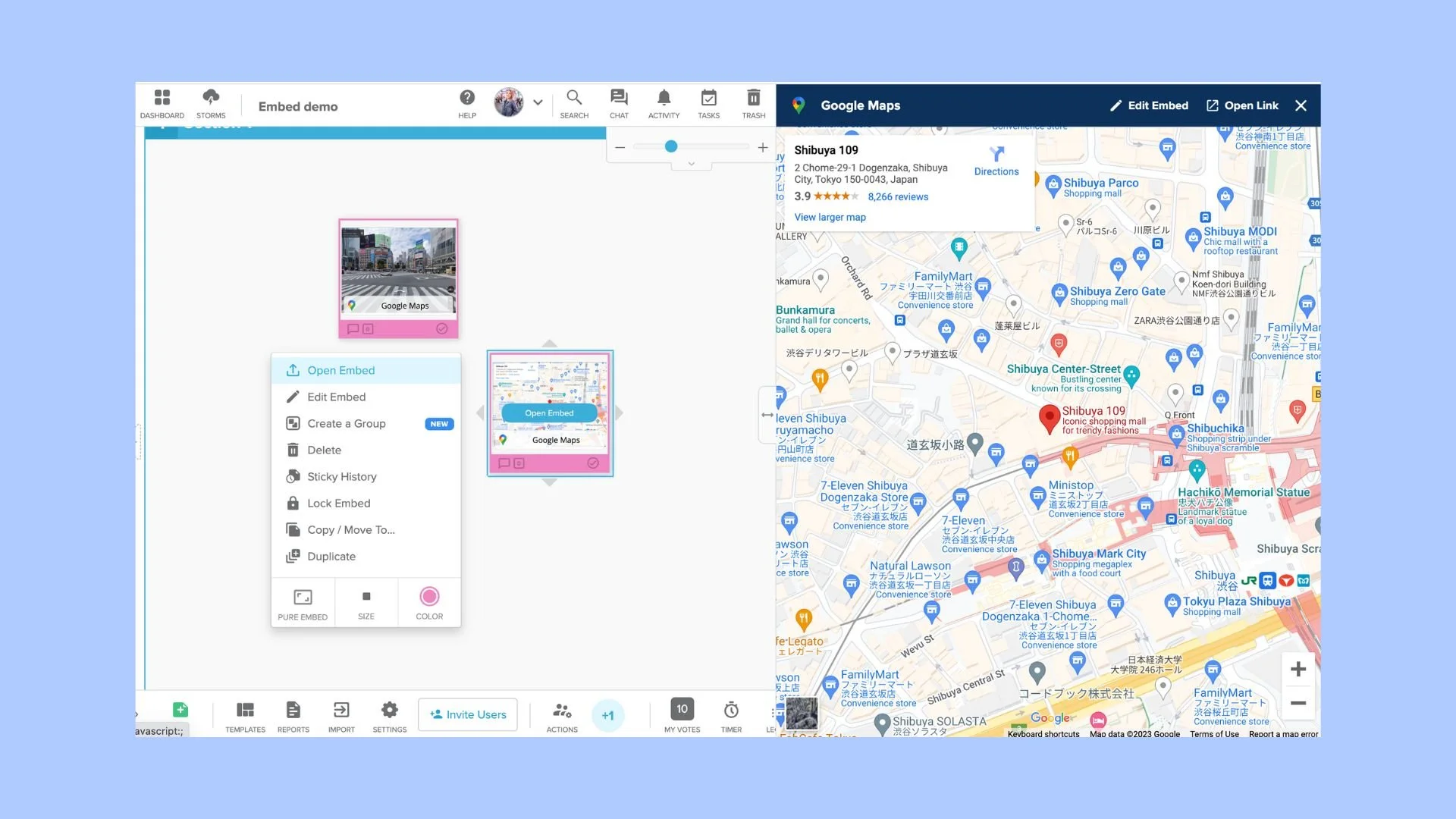Click the Invite Users button
This screenshot has height=819, width=1456.
point(468,714)
